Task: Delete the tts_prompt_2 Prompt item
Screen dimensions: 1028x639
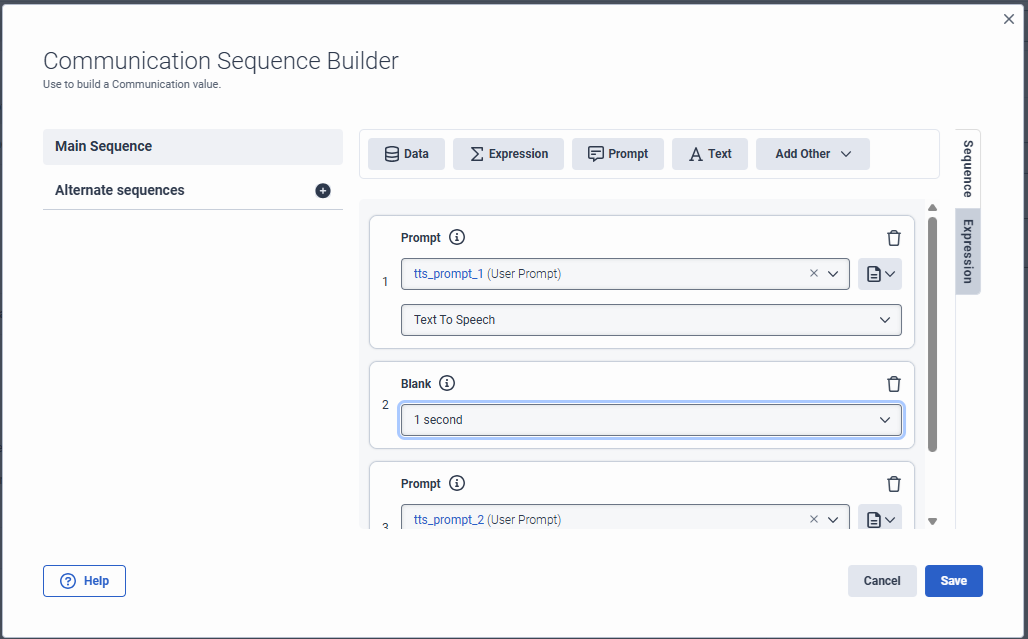Action: [x=894, y=484]
